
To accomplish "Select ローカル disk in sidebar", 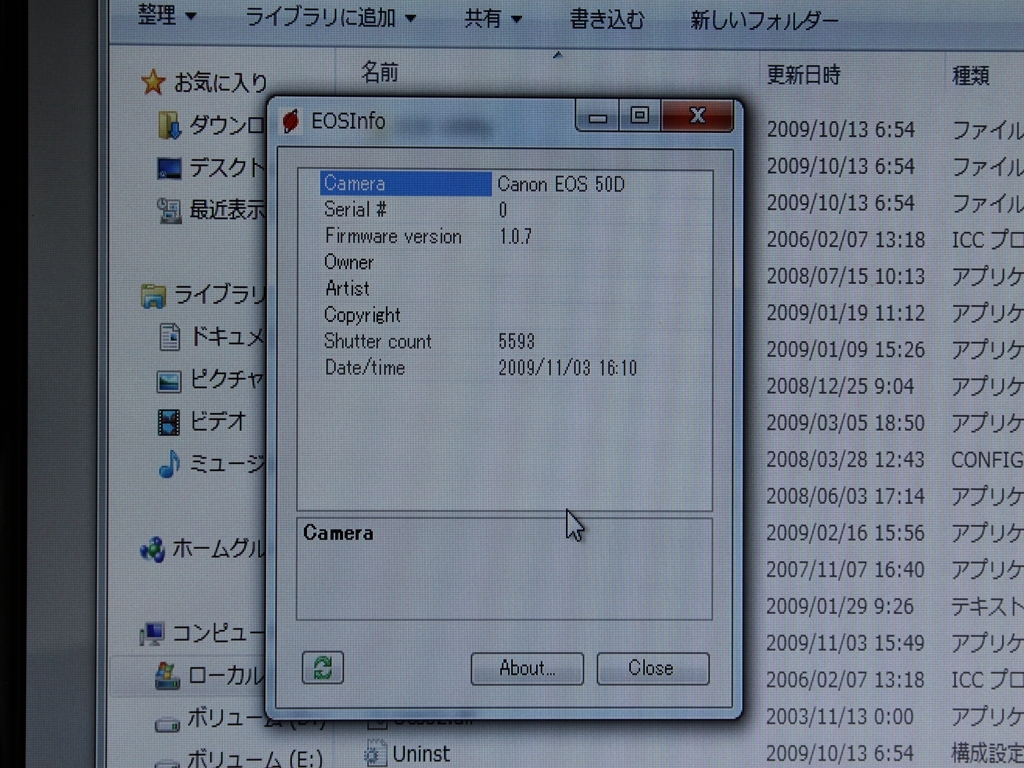I will click(209, 676).
